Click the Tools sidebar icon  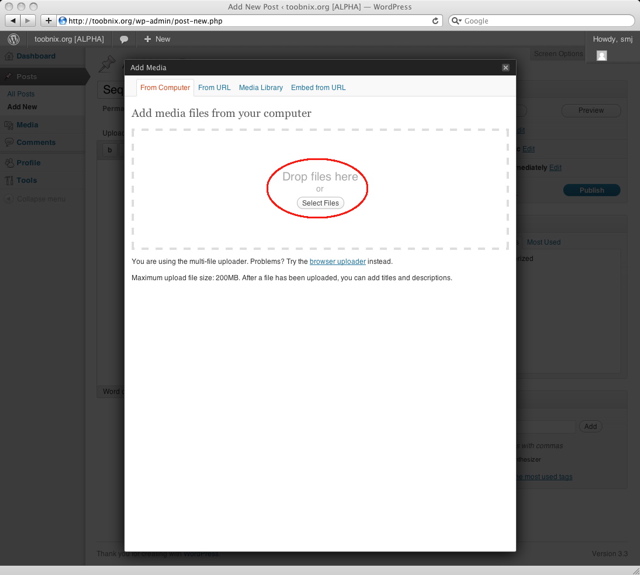click(x=9, y=180)
